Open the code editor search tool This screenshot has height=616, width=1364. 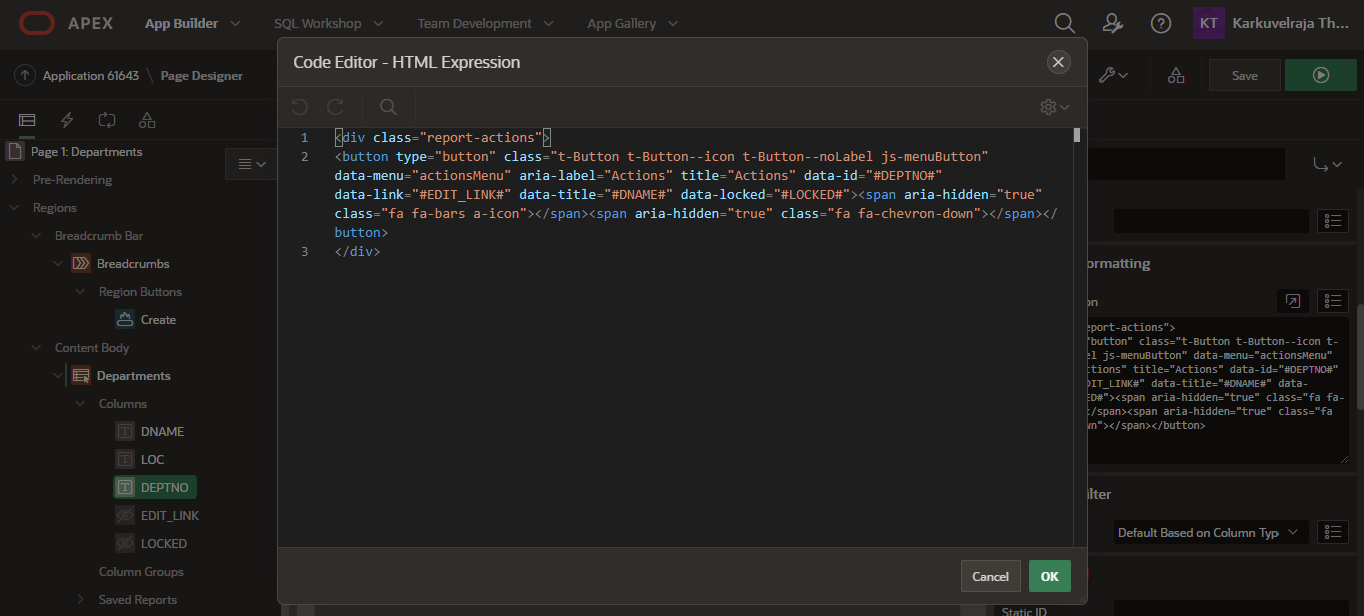(387, 107)
